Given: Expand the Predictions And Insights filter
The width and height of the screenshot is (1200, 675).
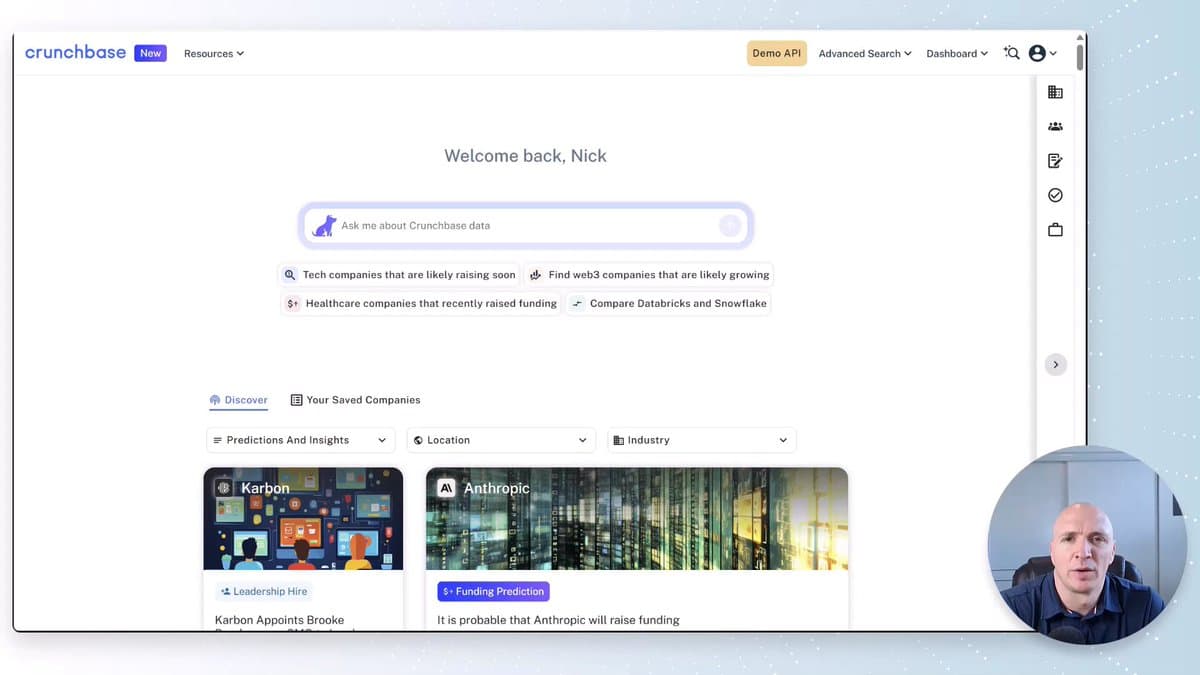Looking at the screenshot, I should pos(299,440).
